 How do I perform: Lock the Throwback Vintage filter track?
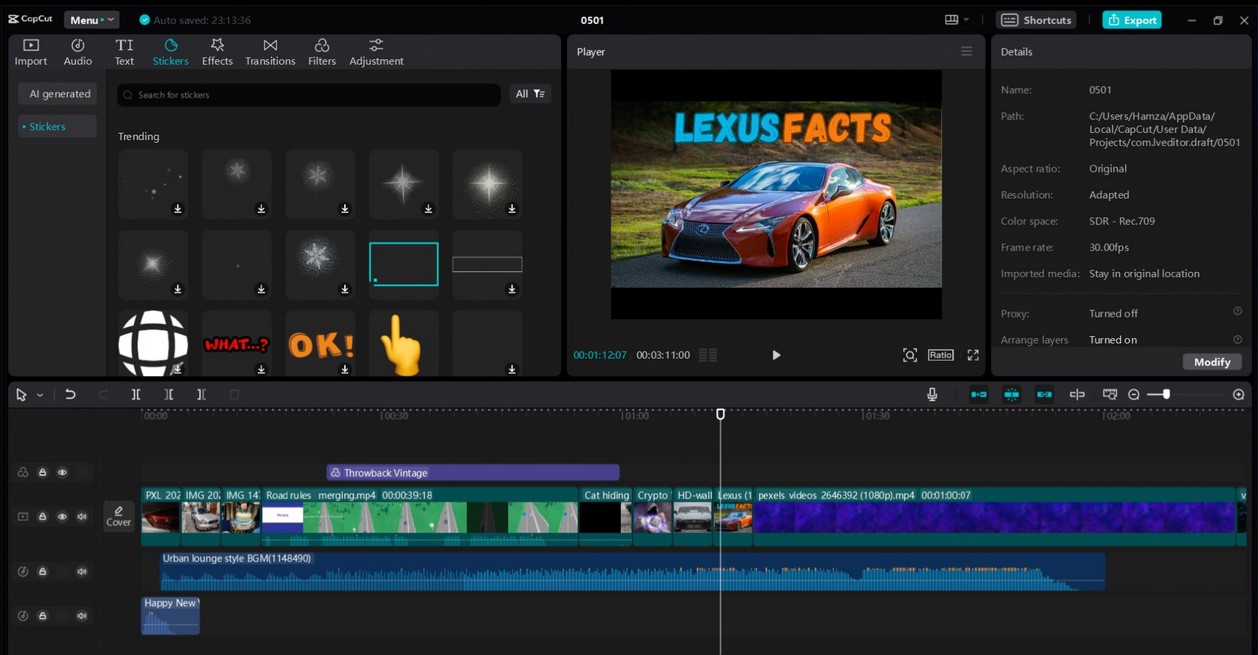point(43,473)
